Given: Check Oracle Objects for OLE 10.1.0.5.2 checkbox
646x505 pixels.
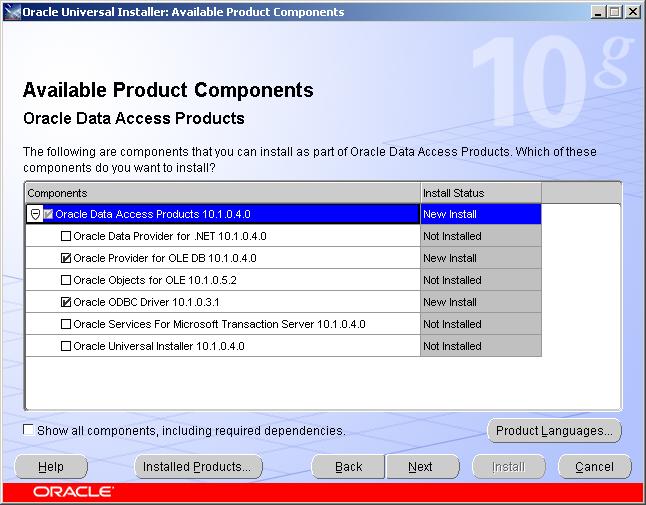Looking at the screenshot, I should coord(66,280).
